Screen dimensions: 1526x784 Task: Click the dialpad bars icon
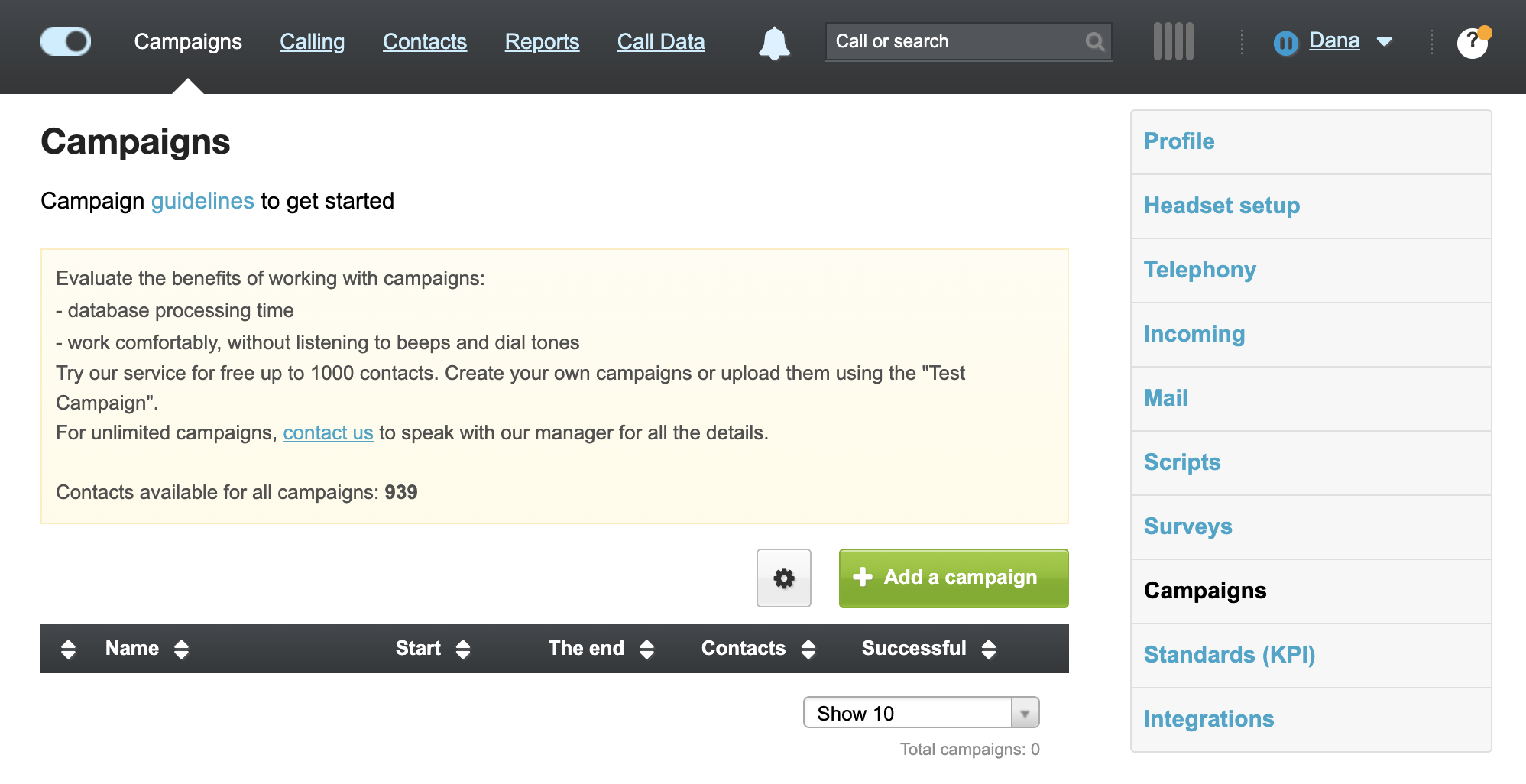(x=1173, y=42)
